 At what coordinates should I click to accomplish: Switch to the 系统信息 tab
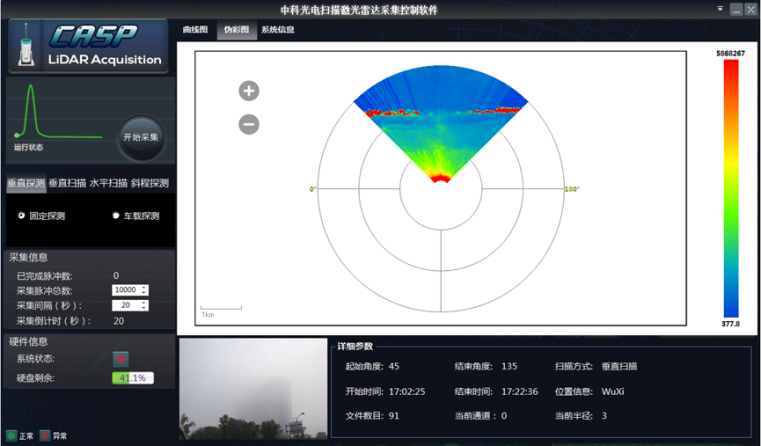tap(277, 30)
